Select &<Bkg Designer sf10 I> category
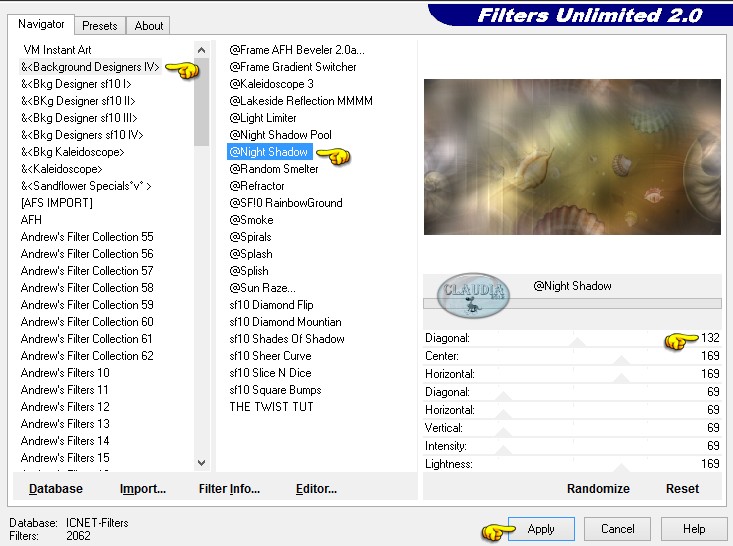The width and height of the screenshot is (733, 546). pyautogui.click(x=76, y=84)
